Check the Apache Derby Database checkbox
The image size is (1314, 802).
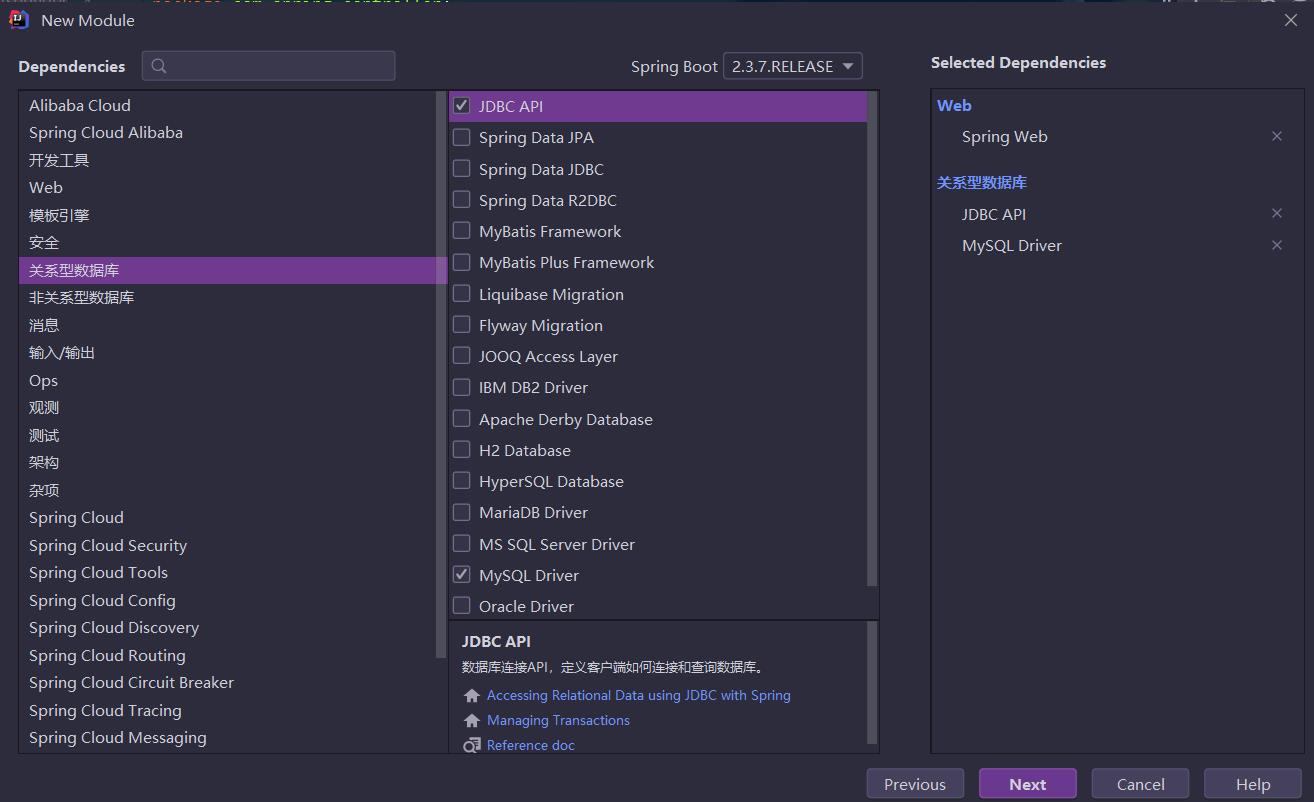pyautogui.click(x=461, y=418)
